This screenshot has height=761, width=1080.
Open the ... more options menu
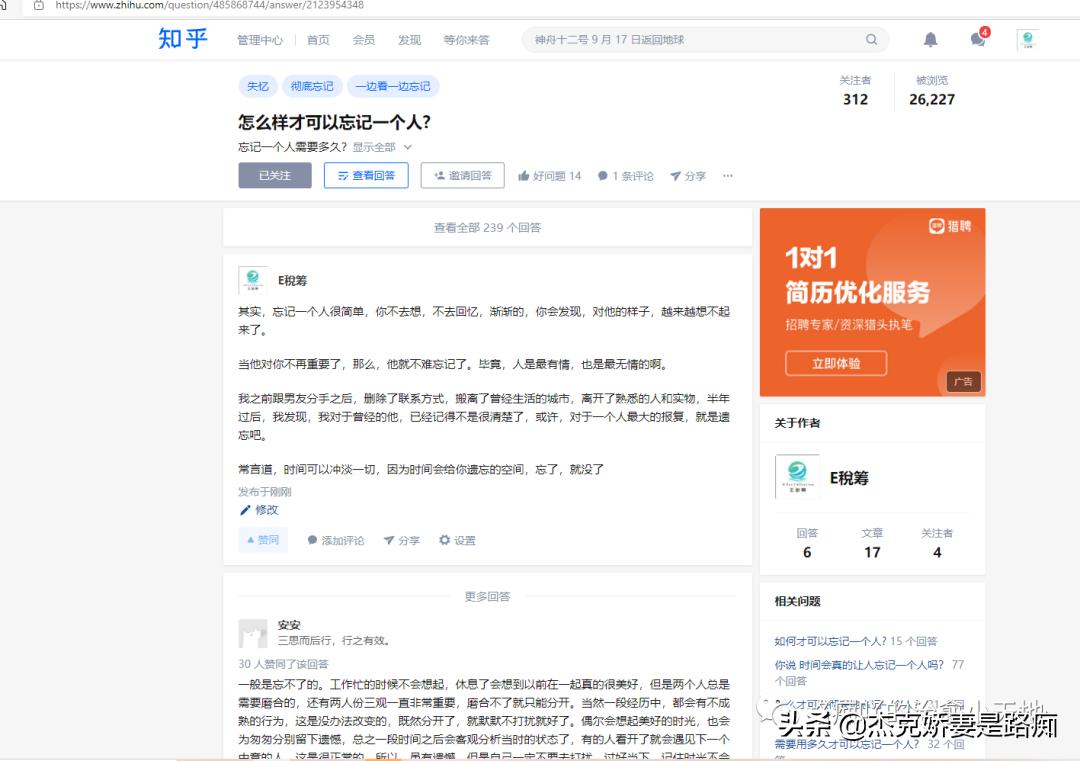(727, 175)
